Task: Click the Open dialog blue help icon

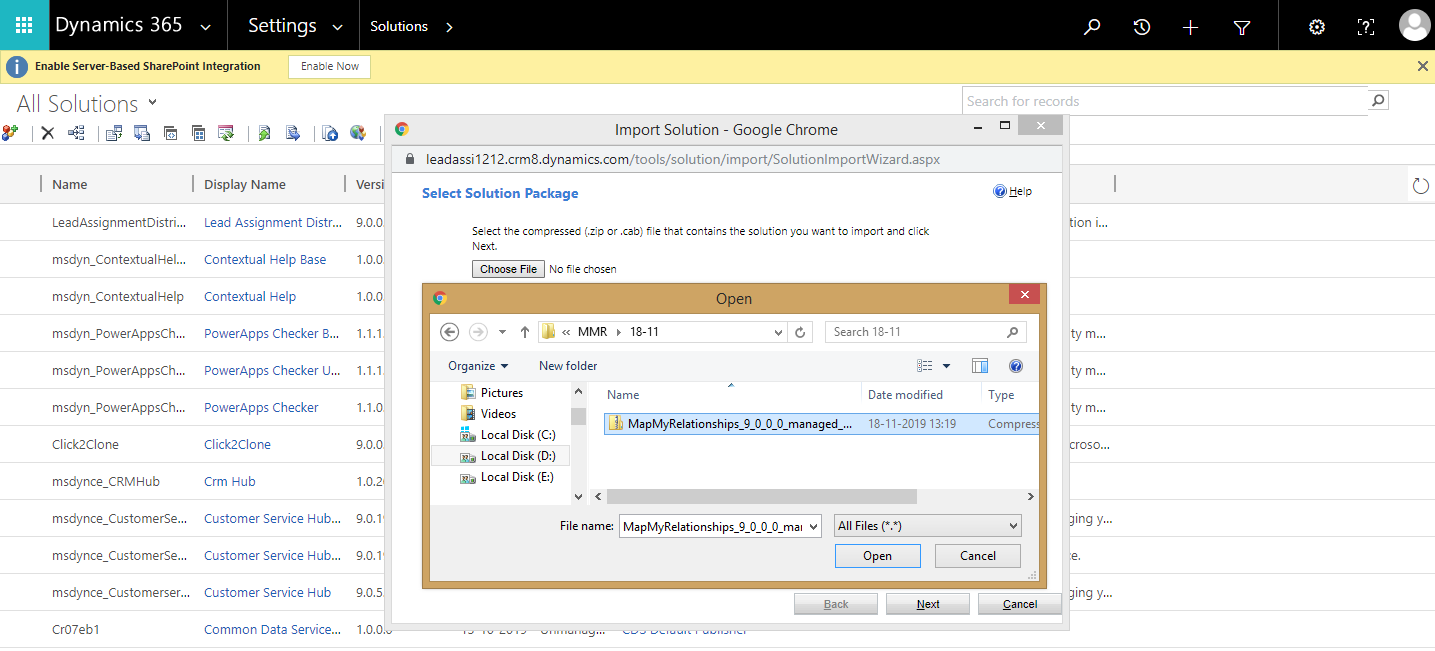Action: (1016, 366)
